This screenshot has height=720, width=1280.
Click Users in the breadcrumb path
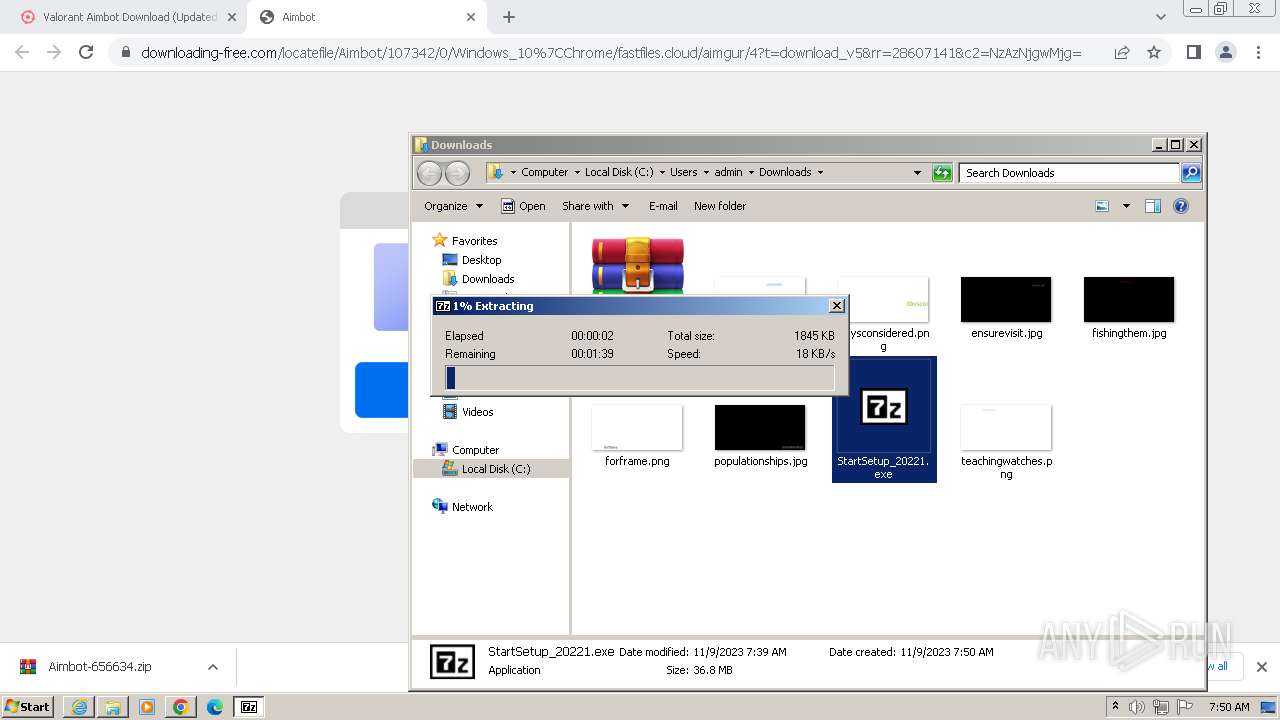point(684,172)
